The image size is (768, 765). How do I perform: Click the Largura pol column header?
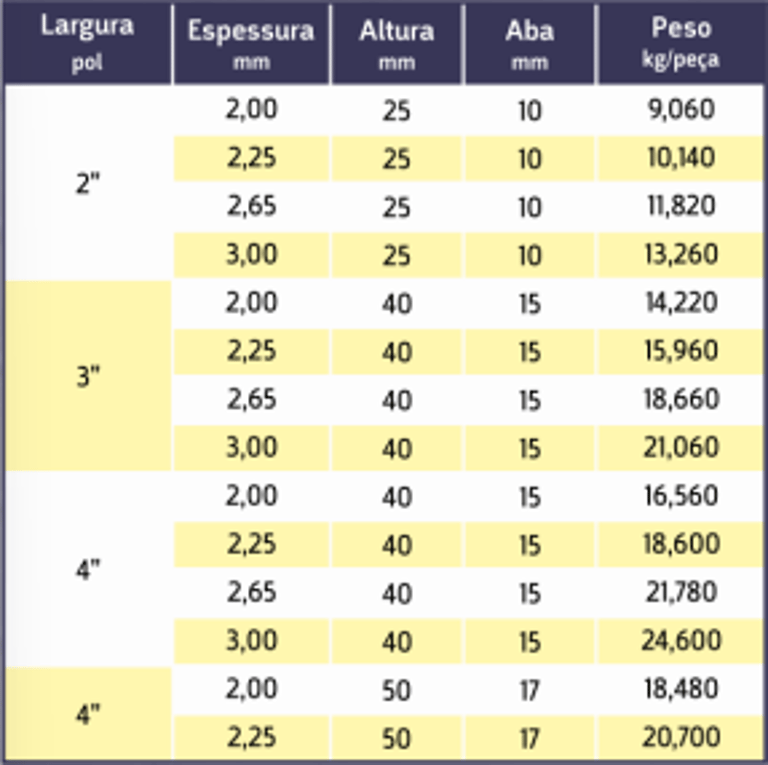coord(86,42)
